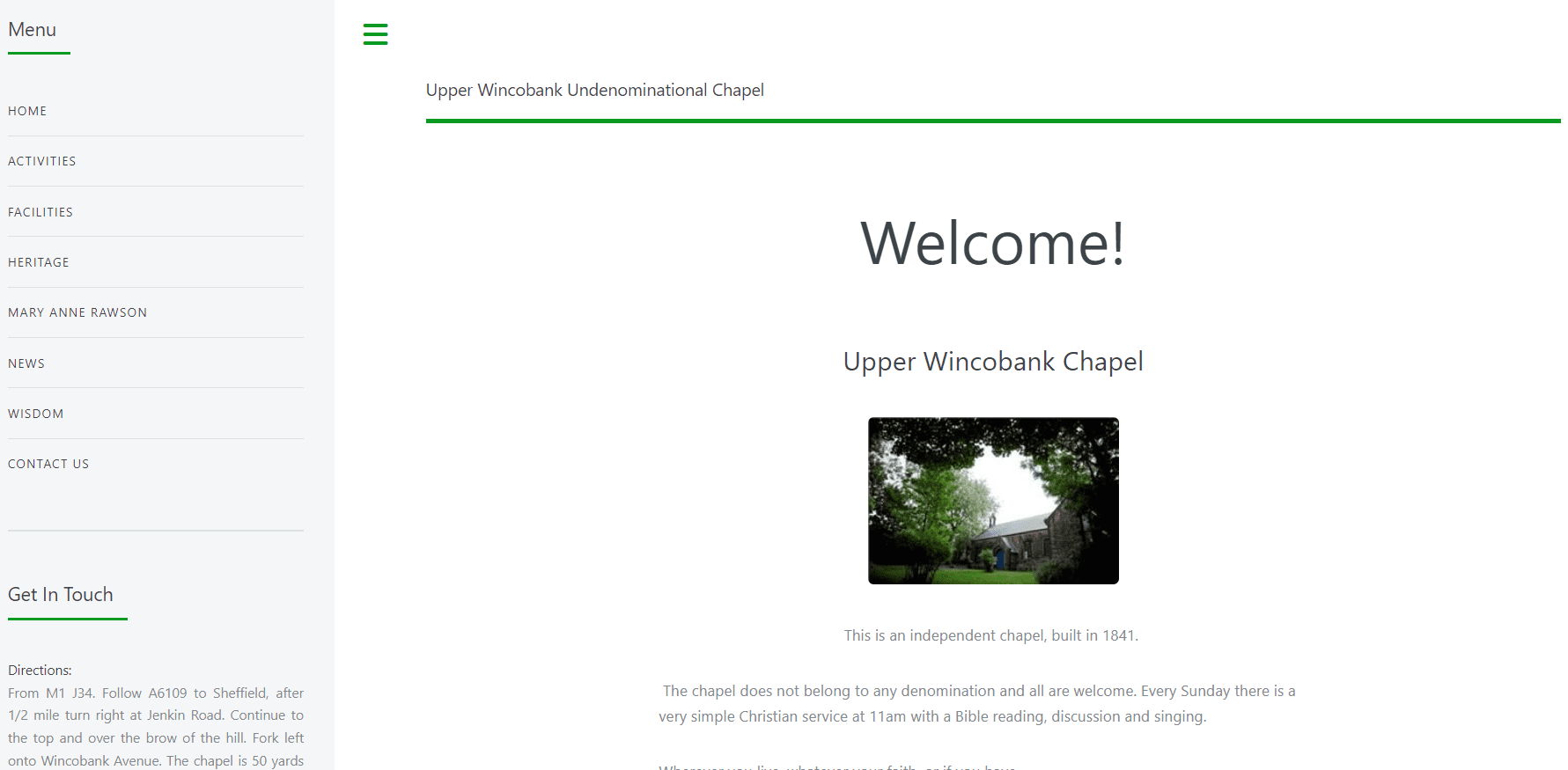This screenshot has height=770, width=1568.
Task: Click the Menu heading in the sidebar
Action: click(33, 30)
